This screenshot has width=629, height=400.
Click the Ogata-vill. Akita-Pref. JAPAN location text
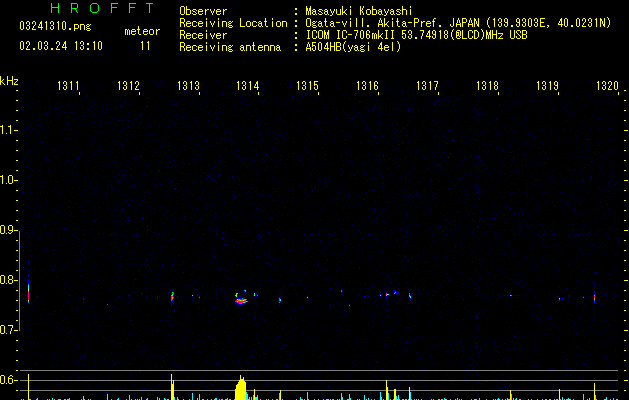(458, 23)
